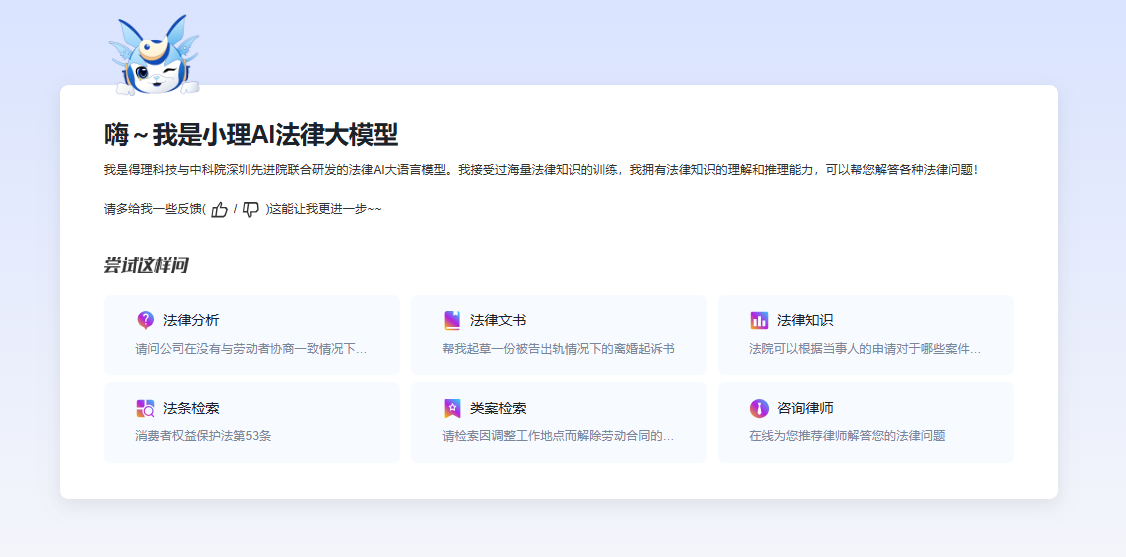The height and width of the screenshot is (557, 1126).
Task: Click the purple question mark 法律分析 icon
Action: [x=146, y=320]
